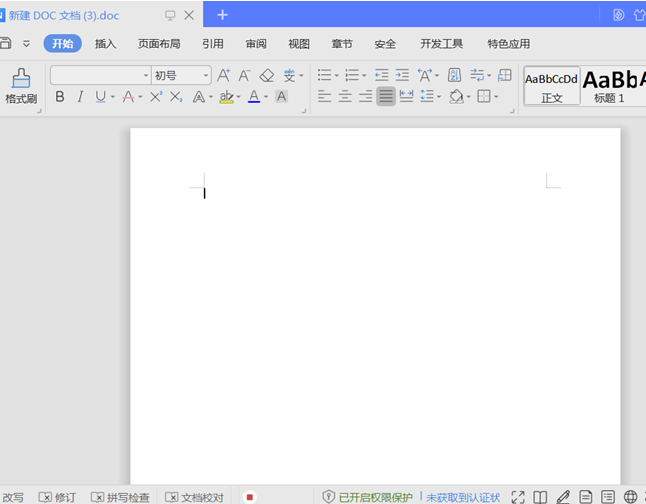646x504 pixels.
Task: Open the 引用 ribbon tab
Action: 213,44
